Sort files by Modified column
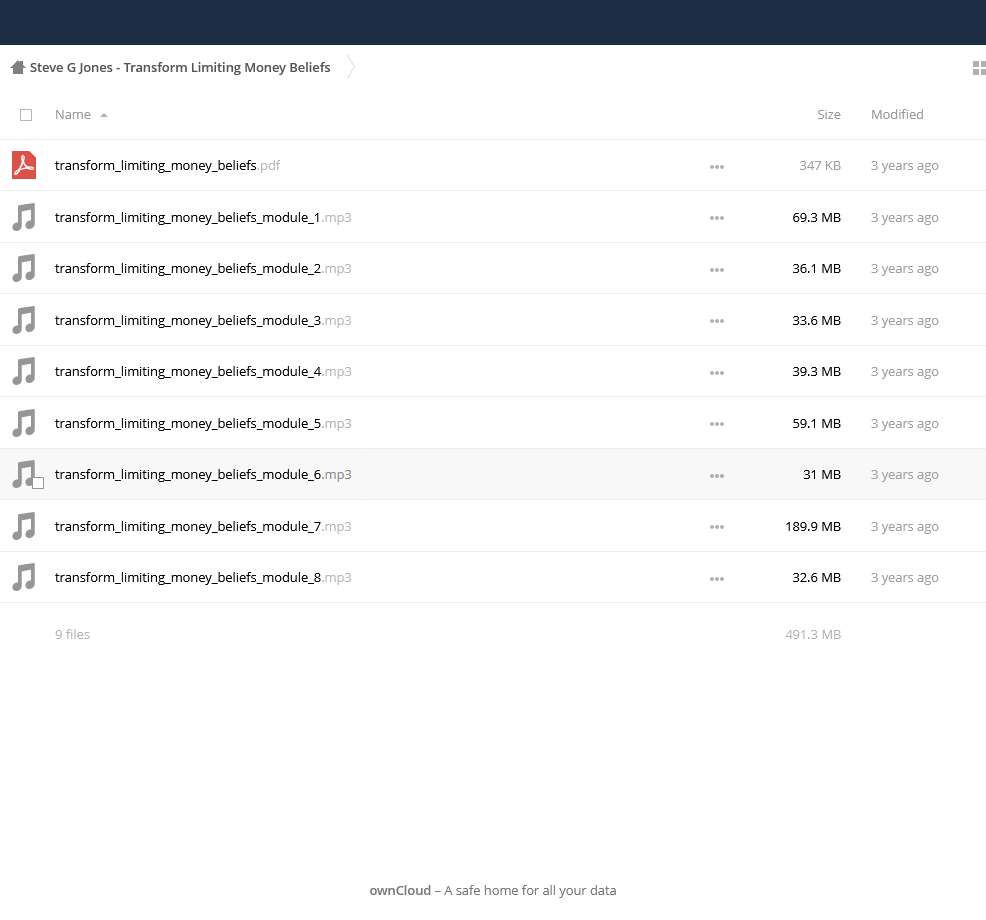This screenshot has width=986, height=920. click(x=897, y=114)
